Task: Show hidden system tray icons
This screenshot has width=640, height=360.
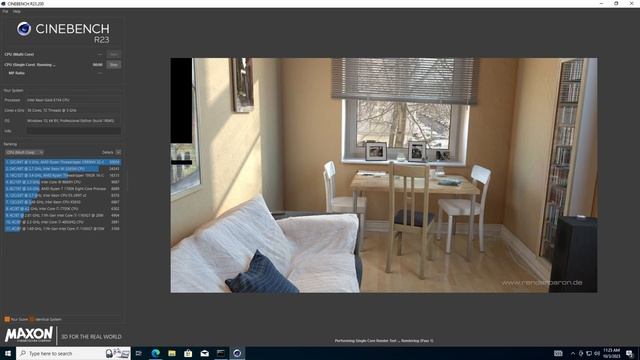Action: pyautogui.click(x=573, y=353)
